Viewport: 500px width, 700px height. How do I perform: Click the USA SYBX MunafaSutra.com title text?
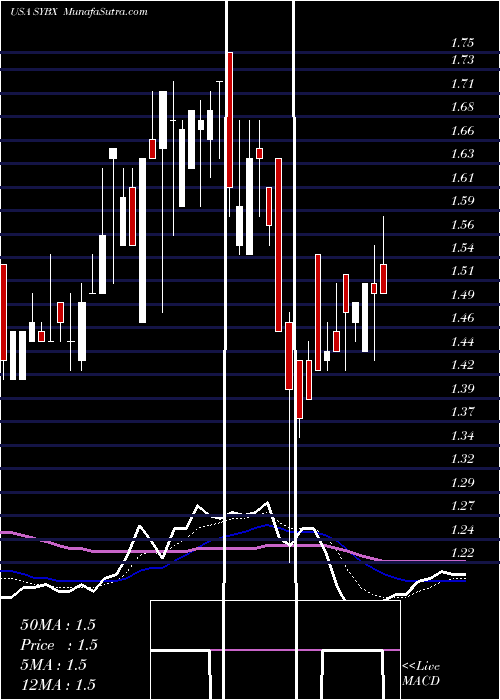point(79,12)
